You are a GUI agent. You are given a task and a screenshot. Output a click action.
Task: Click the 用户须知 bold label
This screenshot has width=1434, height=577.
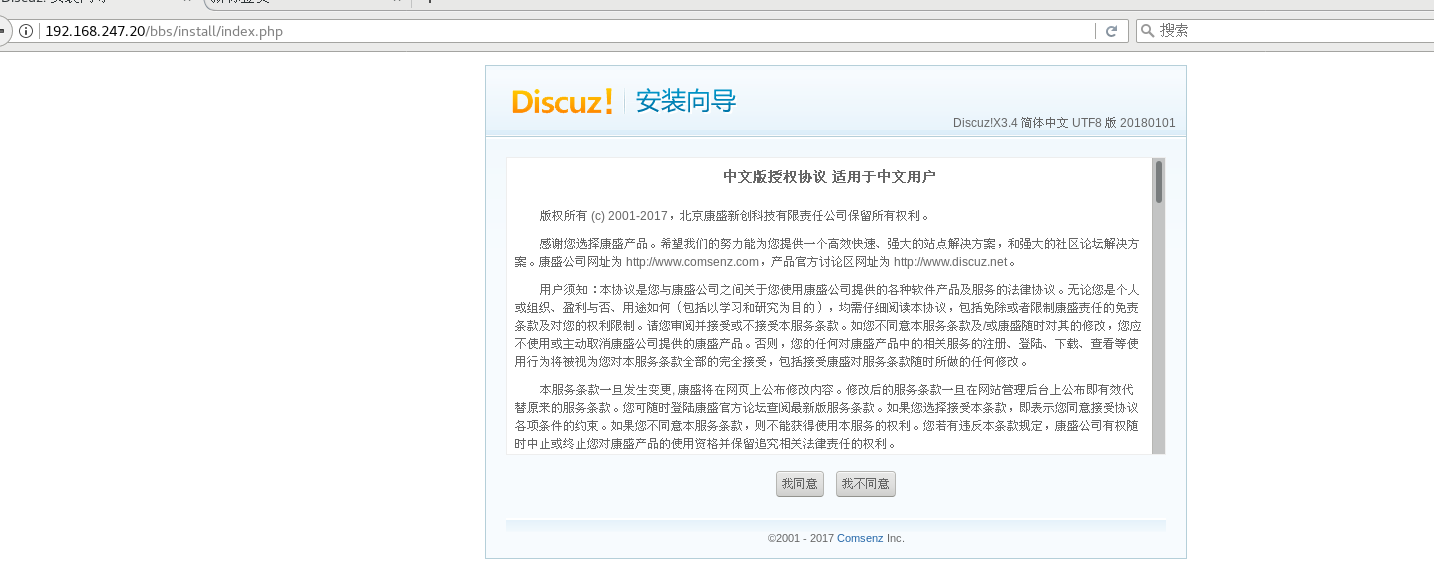[566, 290]
